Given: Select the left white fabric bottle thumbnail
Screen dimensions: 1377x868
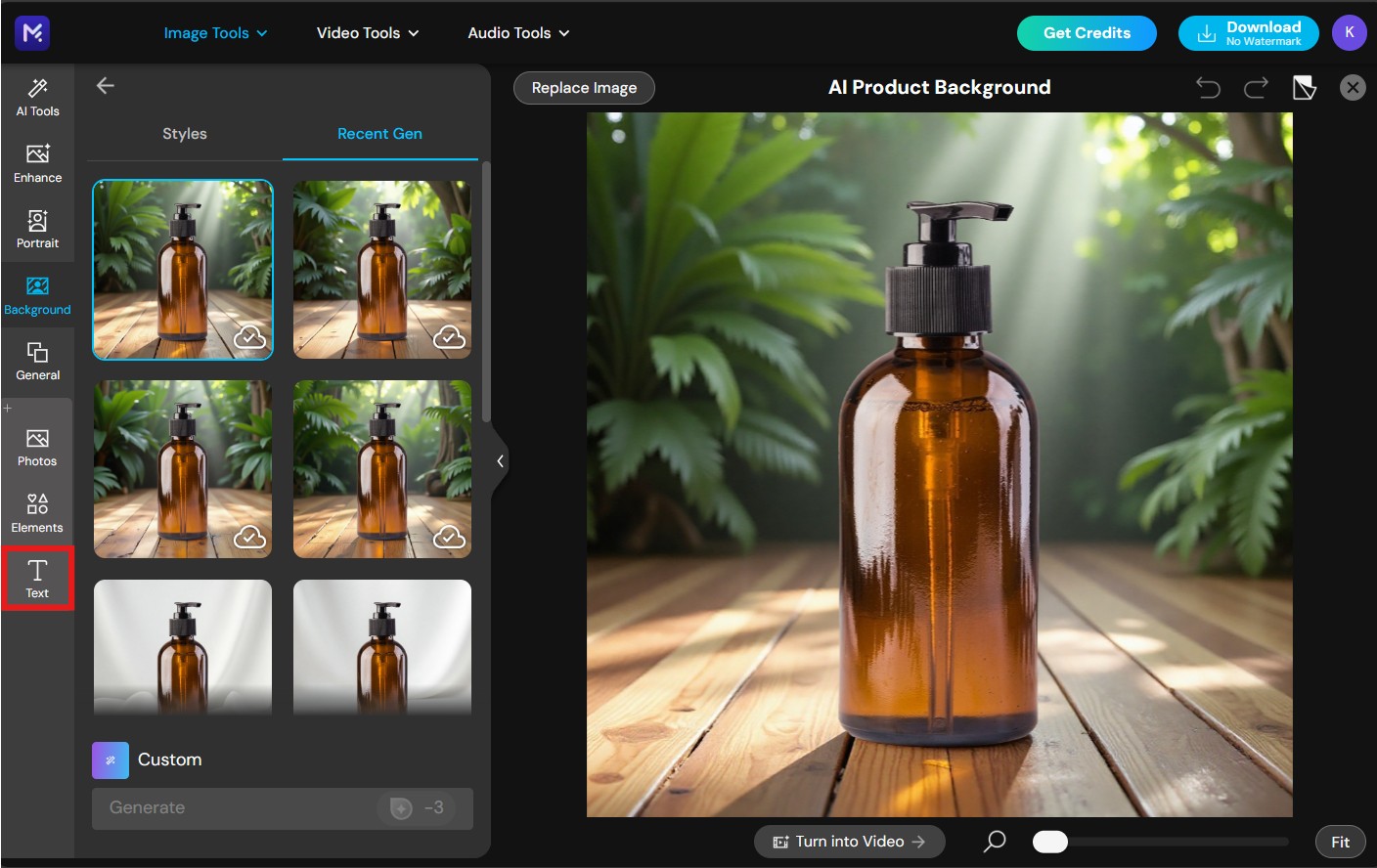Looking at the screenshot, I should [x=183, y=647].
